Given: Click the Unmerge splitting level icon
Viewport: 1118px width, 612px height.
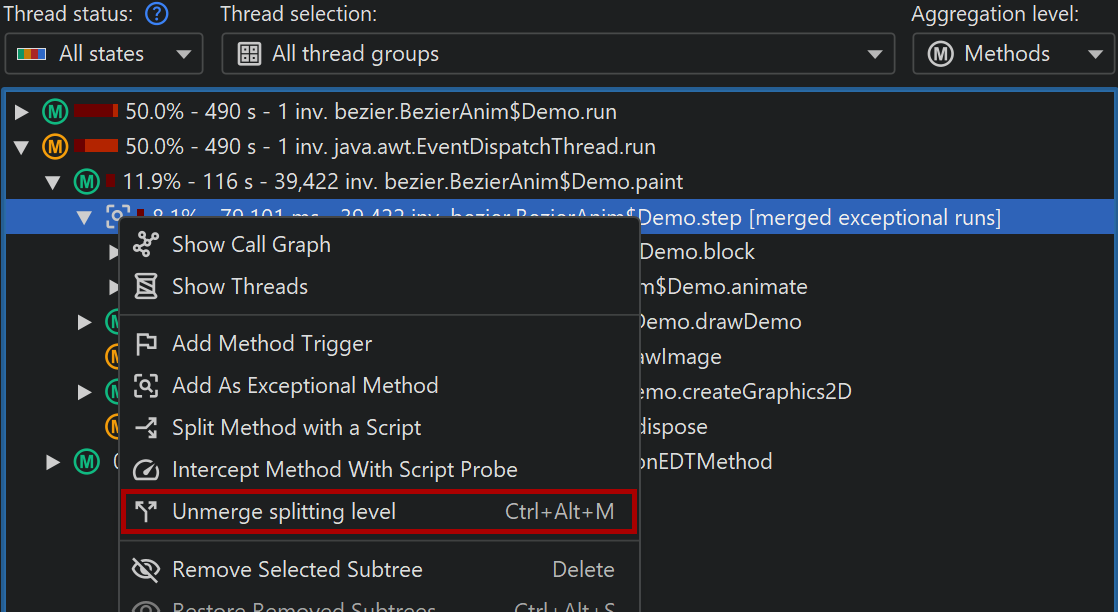Looking at the screenshot, I should tap(146, 512).
